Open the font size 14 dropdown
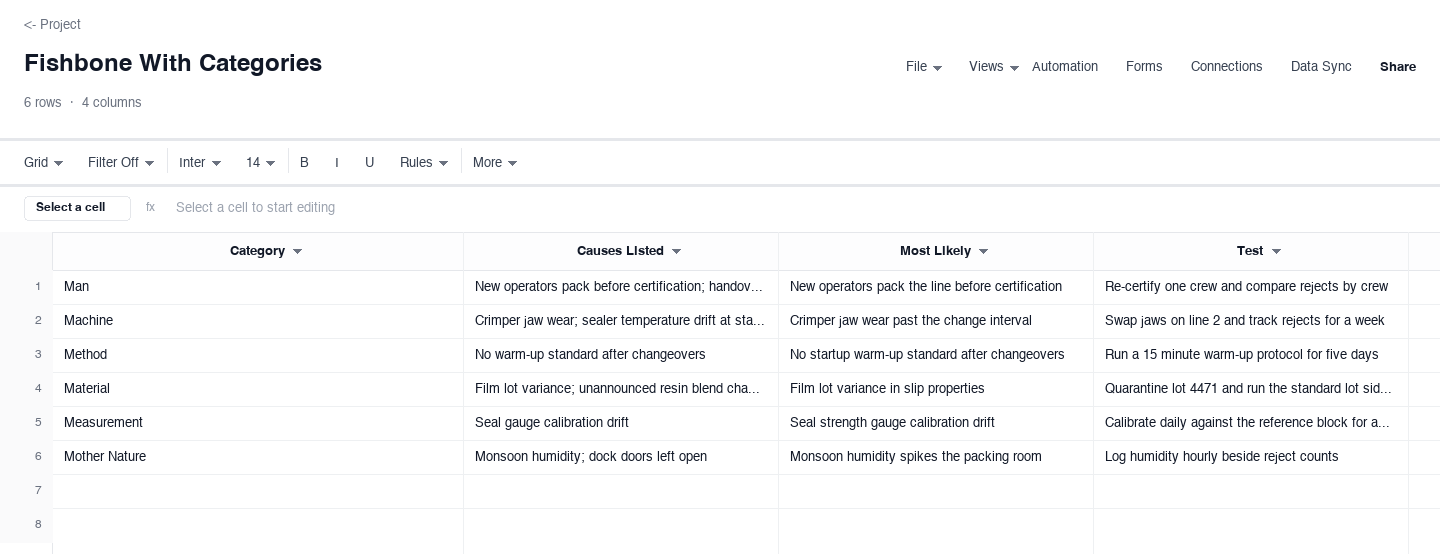 pyautogui.click(x=260, y=163)
